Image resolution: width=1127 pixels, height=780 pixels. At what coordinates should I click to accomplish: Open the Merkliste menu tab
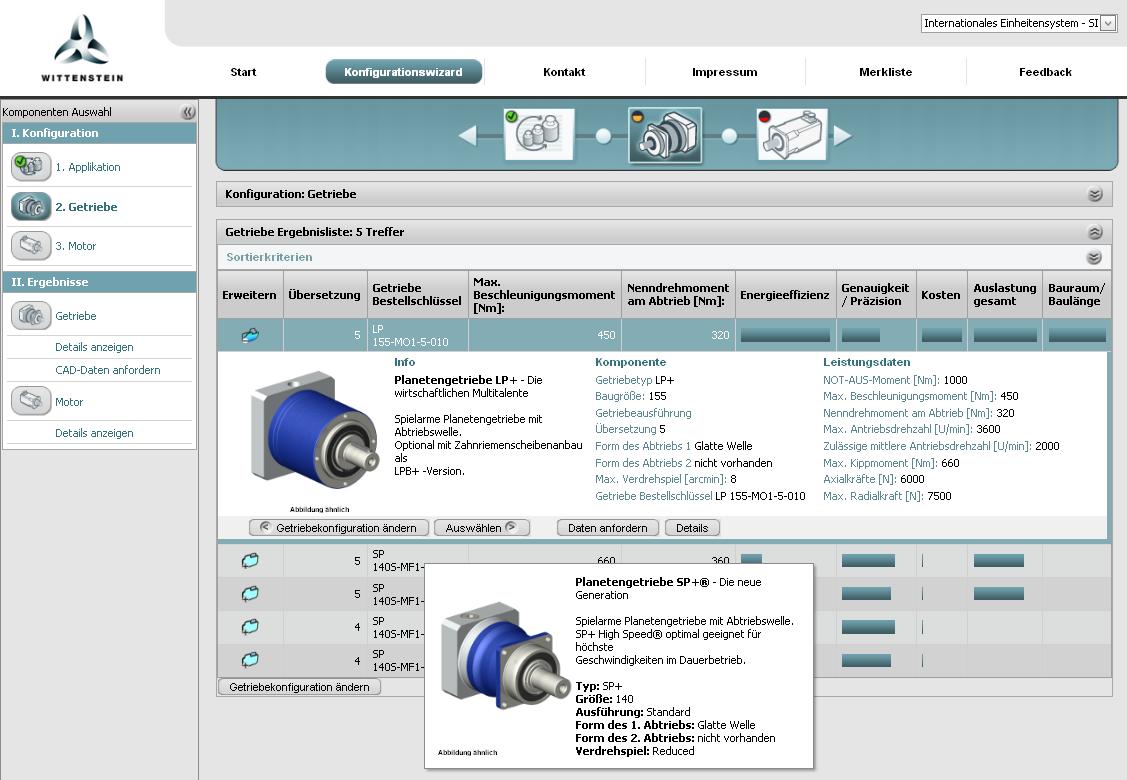point(885,72)
